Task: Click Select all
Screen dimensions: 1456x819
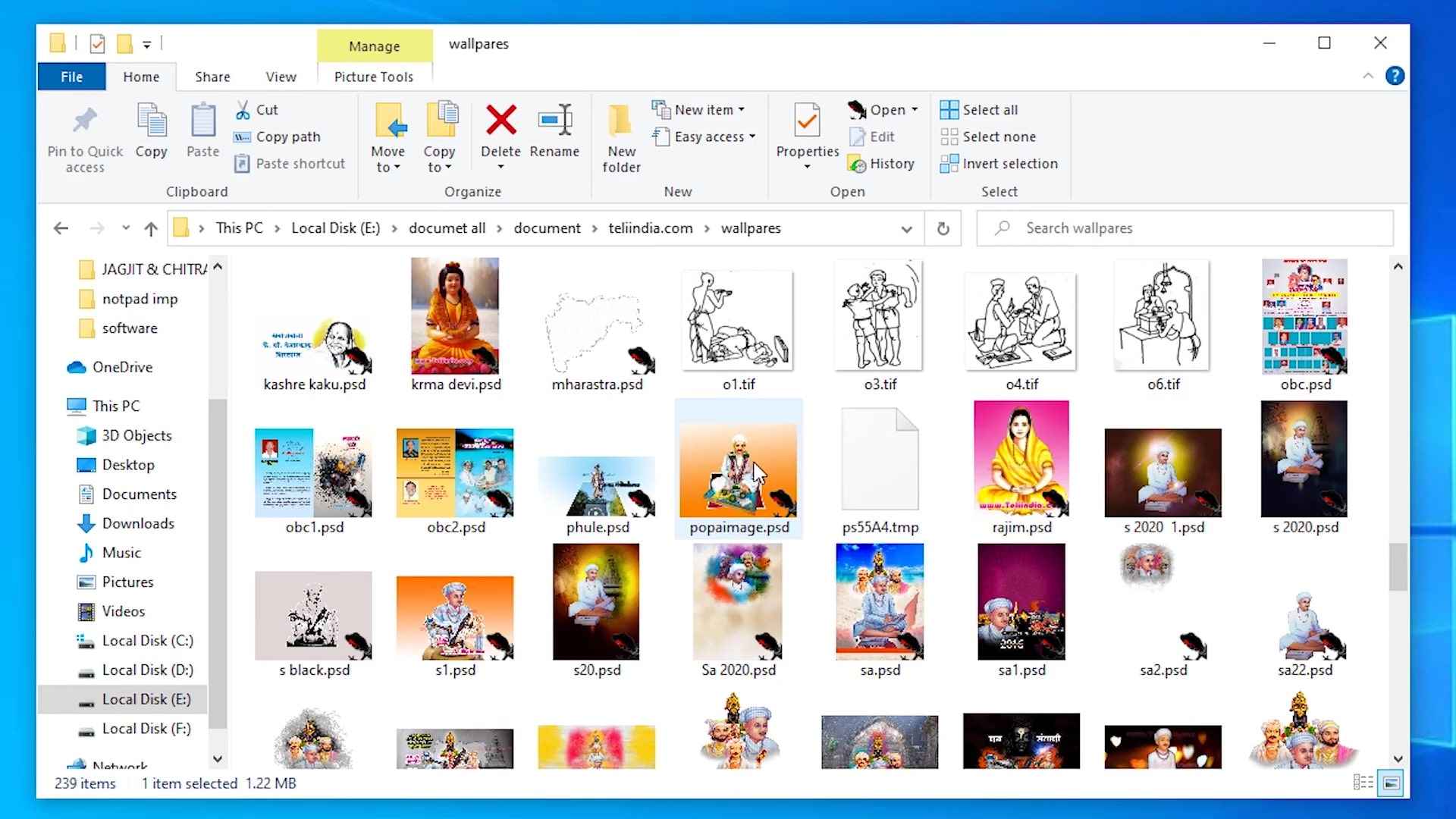Action: pyautogui.click(x=979, y=110)
